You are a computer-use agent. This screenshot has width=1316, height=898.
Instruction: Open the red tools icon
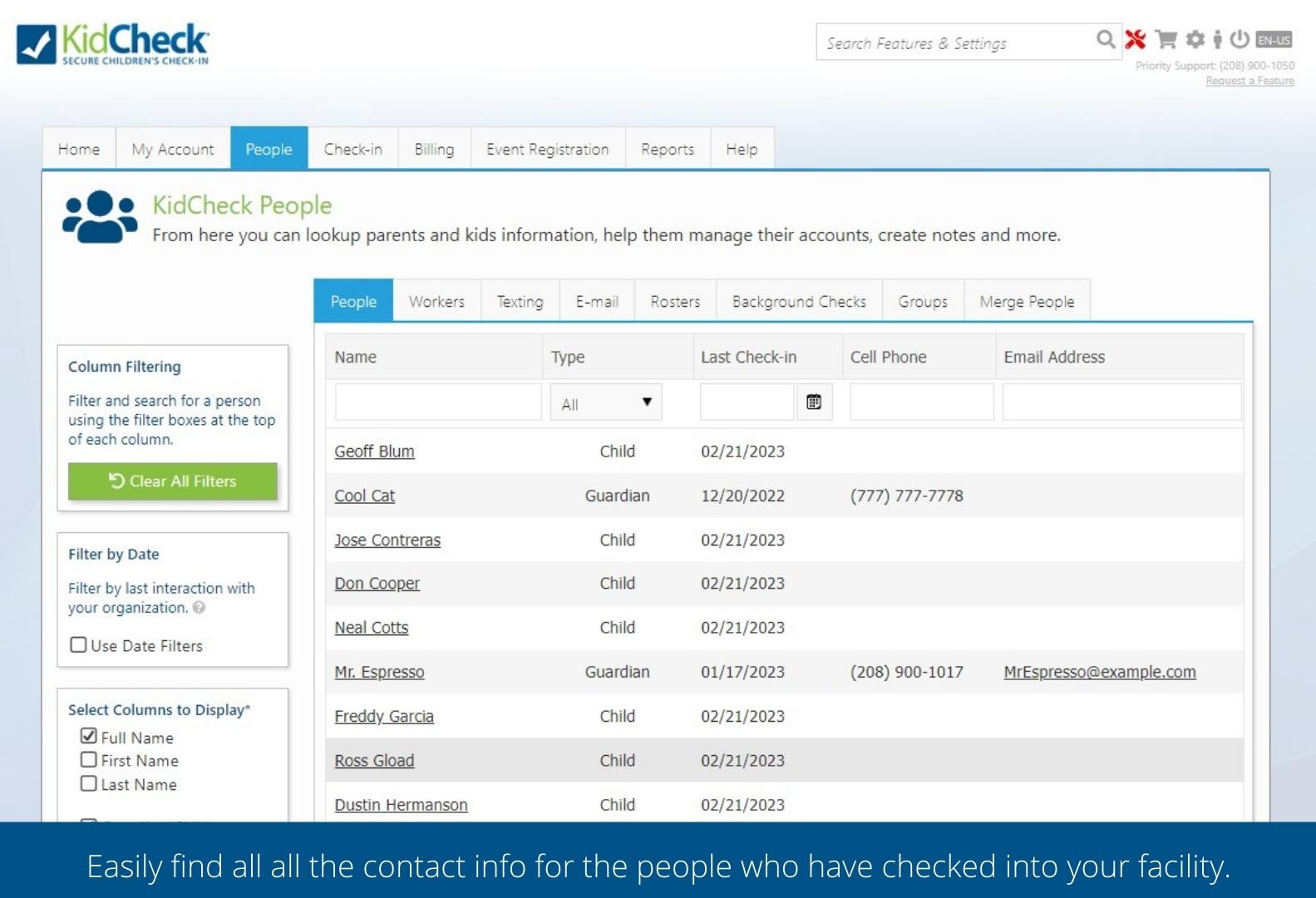tap(1135, 39)
